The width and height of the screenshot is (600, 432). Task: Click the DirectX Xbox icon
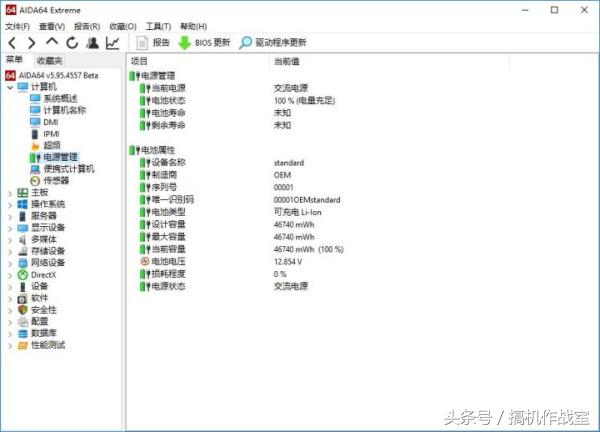point(23,275)
